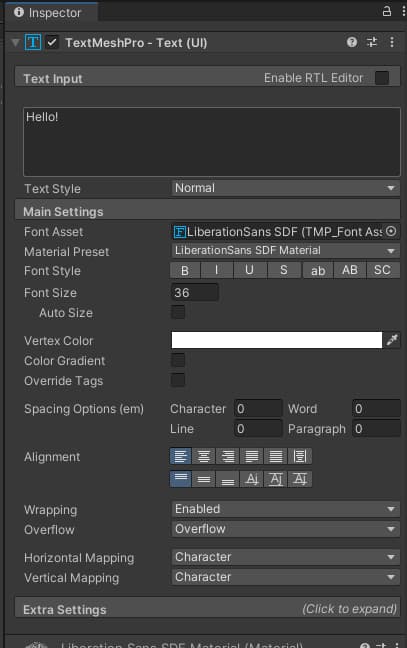The width and height of the screenshot is (407, 648).
Task: Open the Horizontal Mapping dropdown
Action: (x=286, y=557)
